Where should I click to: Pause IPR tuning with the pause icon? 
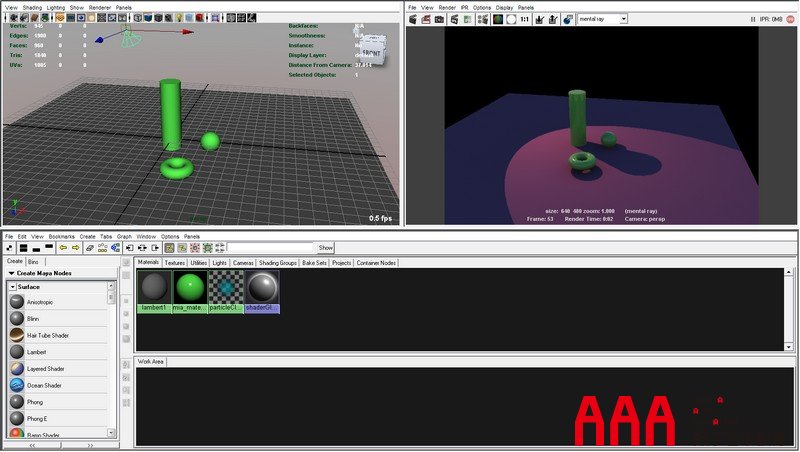click(753, 19)
